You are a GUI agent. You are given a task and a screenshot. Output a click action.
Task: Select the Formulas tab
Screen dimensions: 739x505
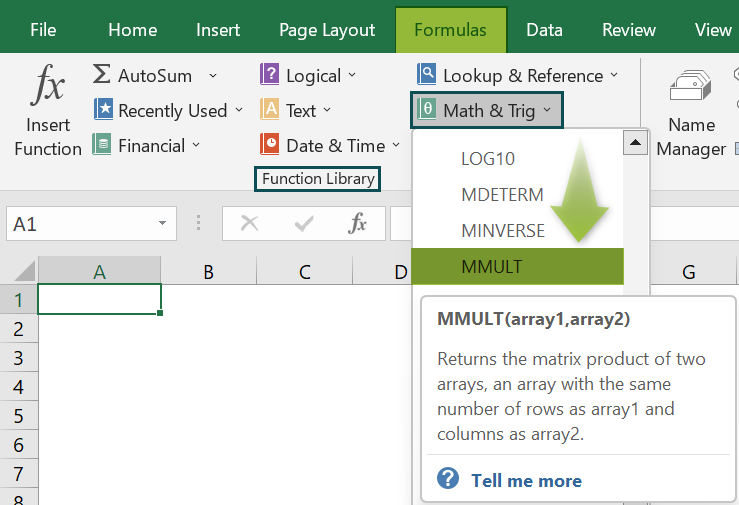451,30
